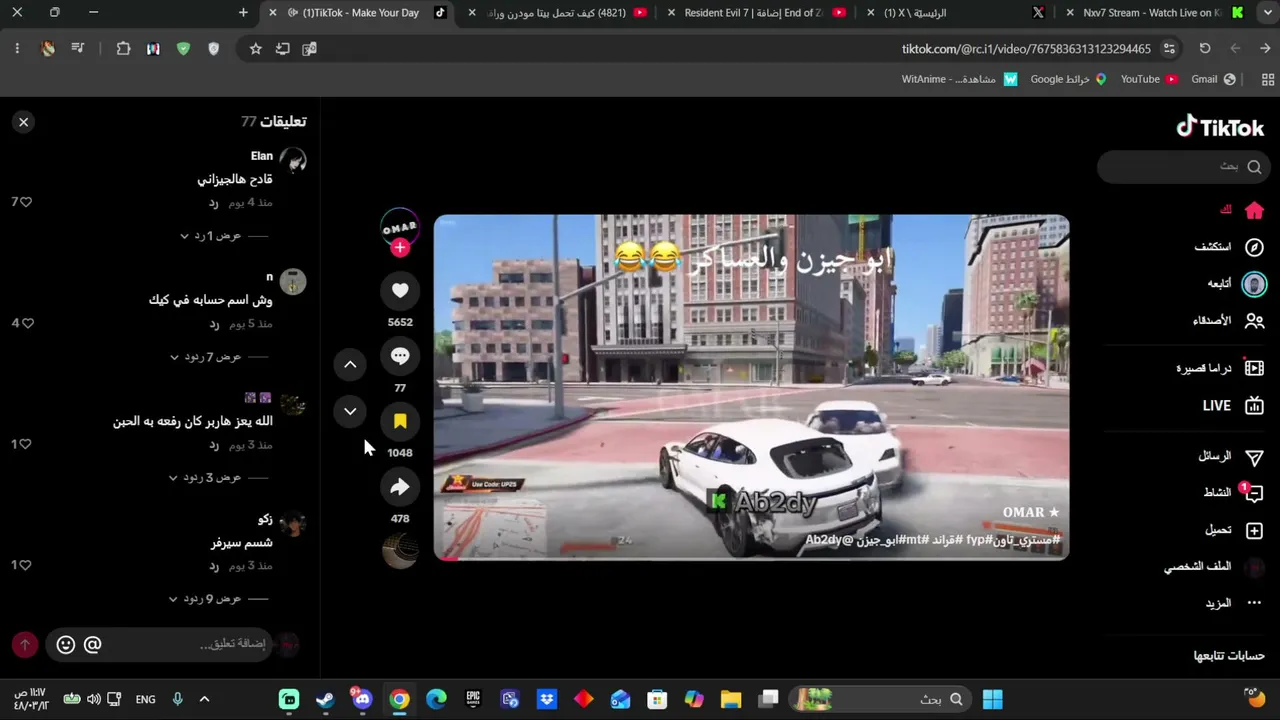This screenshot has height=720, width=1280.
Task: Open Steam from the taskbar
Action: coord(325,699)
